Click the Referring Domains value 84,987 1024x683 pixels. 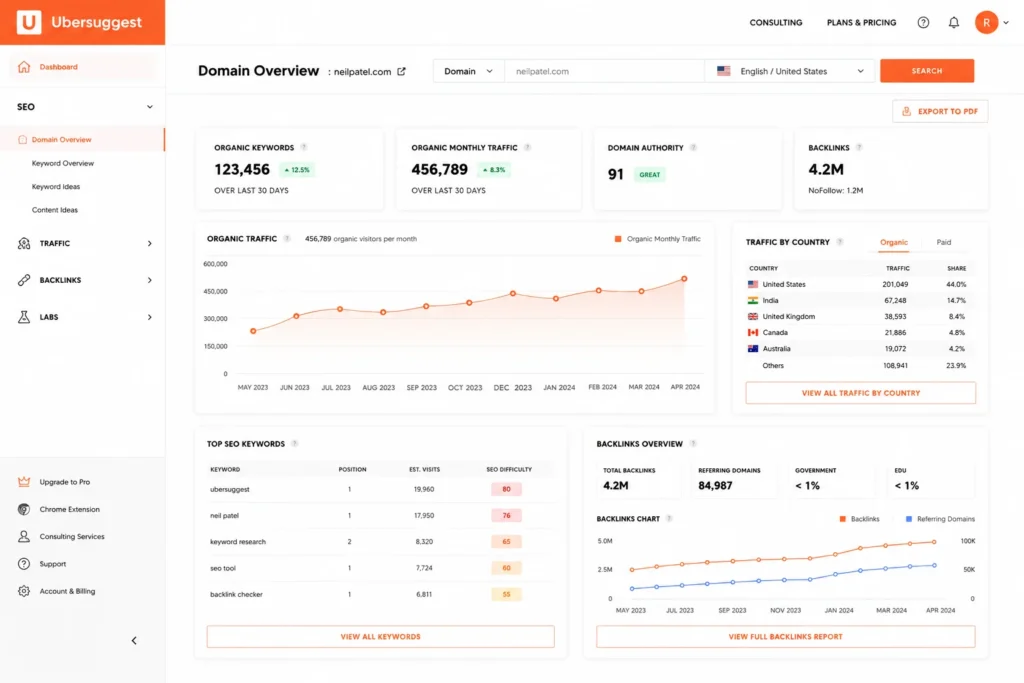pos(715,486)
